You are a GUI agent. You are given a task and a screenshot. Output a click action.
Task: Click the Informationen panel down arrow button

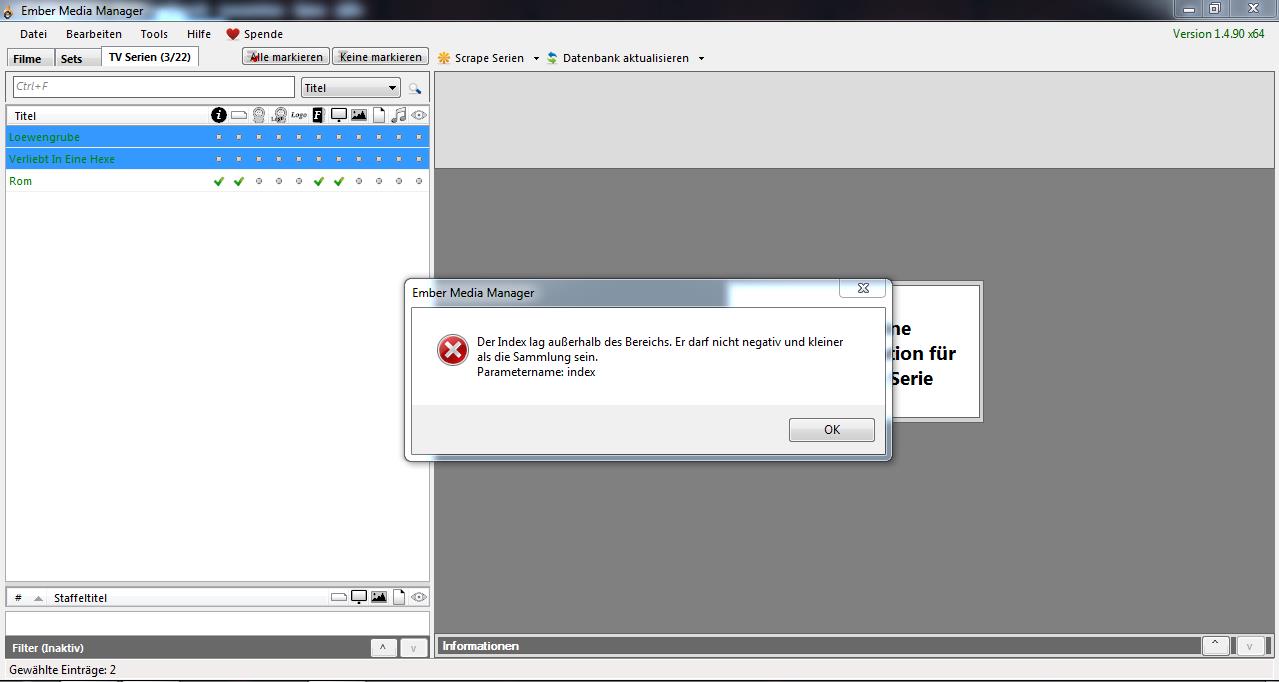(x=1250, y=646)
